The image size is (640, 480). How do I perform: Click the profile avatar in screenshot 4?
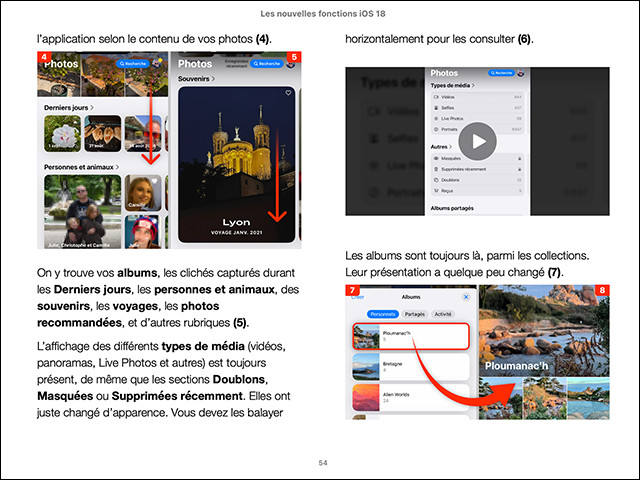coord(159,62)
